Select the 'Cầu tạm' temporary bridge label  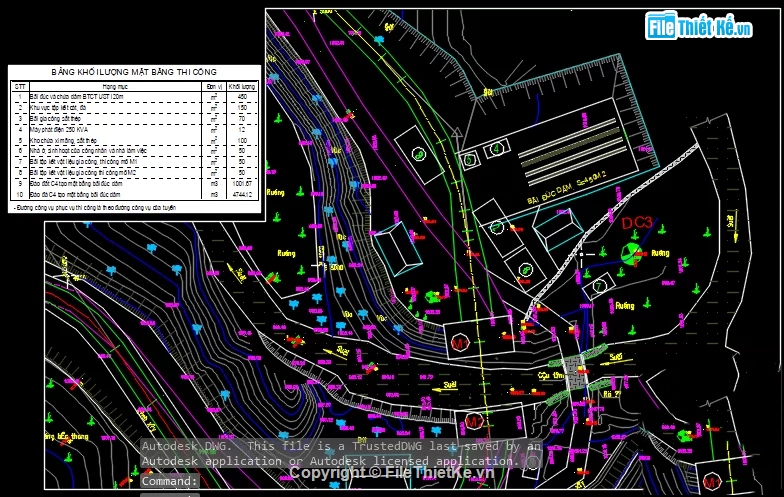[x=550, y=375]
